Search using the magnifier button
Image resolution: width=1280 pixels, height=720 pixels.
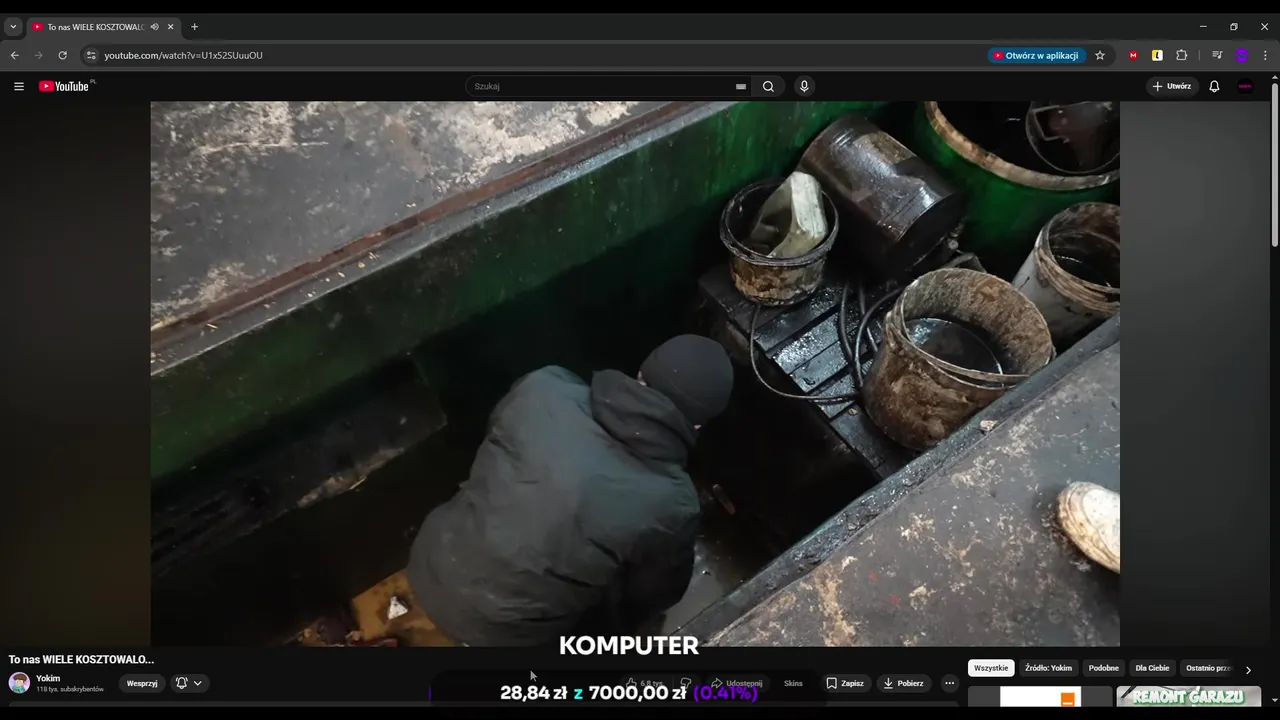pyautogui.click(x=768, y=86)
